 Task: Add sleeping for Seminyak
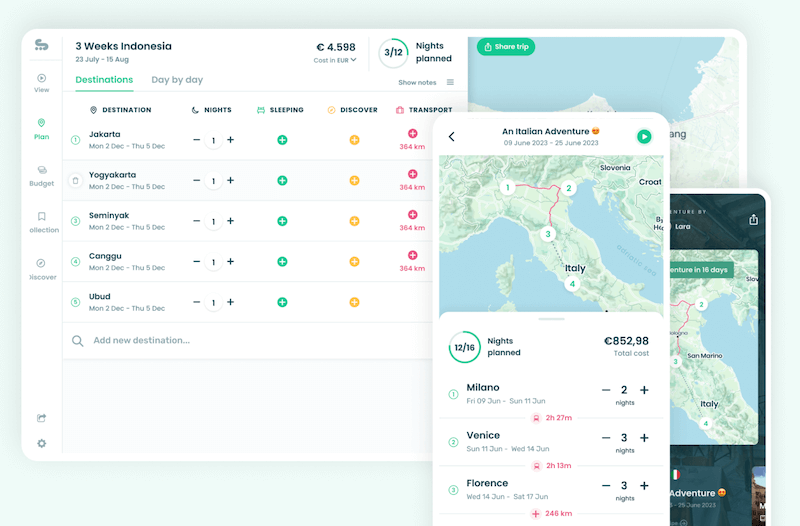(x=282, y=221)
